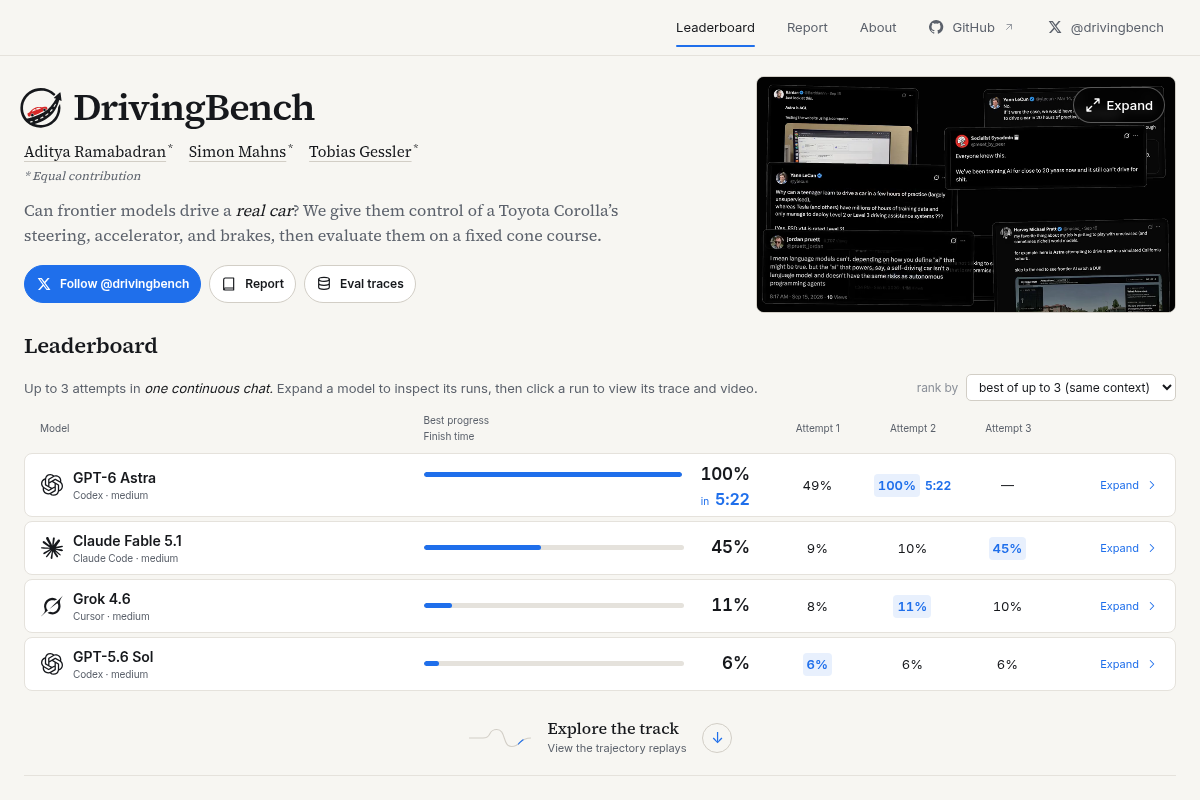
Task: Click the OpenAI logo in GPT-5.6 Sol row
Action: [x=52, y=664]
